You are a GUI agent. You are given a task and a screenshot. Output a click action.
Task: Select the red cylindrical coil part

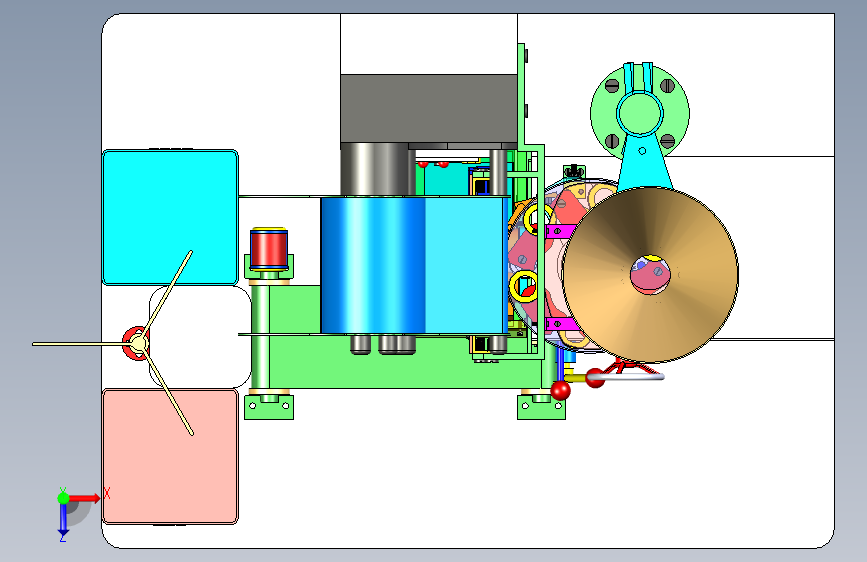[x=269, y=249]
